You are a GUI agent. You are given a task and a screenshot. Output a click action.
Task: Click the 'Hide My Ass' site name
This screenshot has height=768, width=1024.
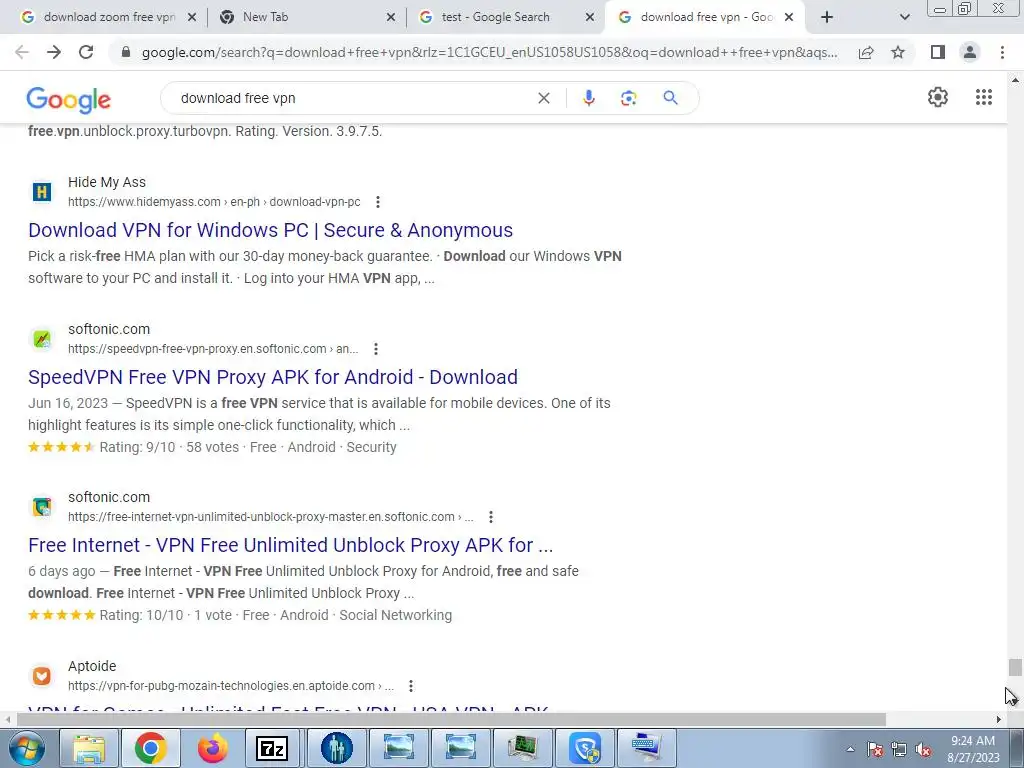tap(106, 182)
